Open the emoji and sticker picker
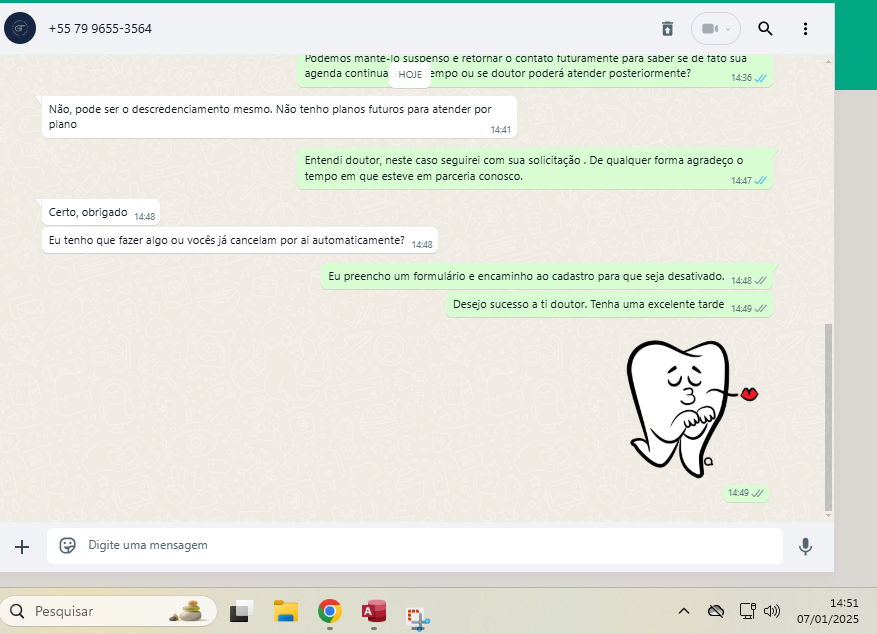The height and width of the screenshot is (634, 877). click(68, 545)
